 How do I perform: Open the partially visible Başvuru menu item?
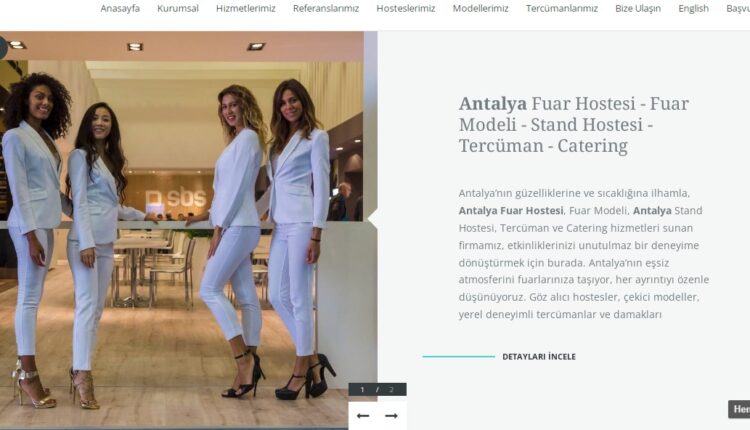click(x=738, y=9)
